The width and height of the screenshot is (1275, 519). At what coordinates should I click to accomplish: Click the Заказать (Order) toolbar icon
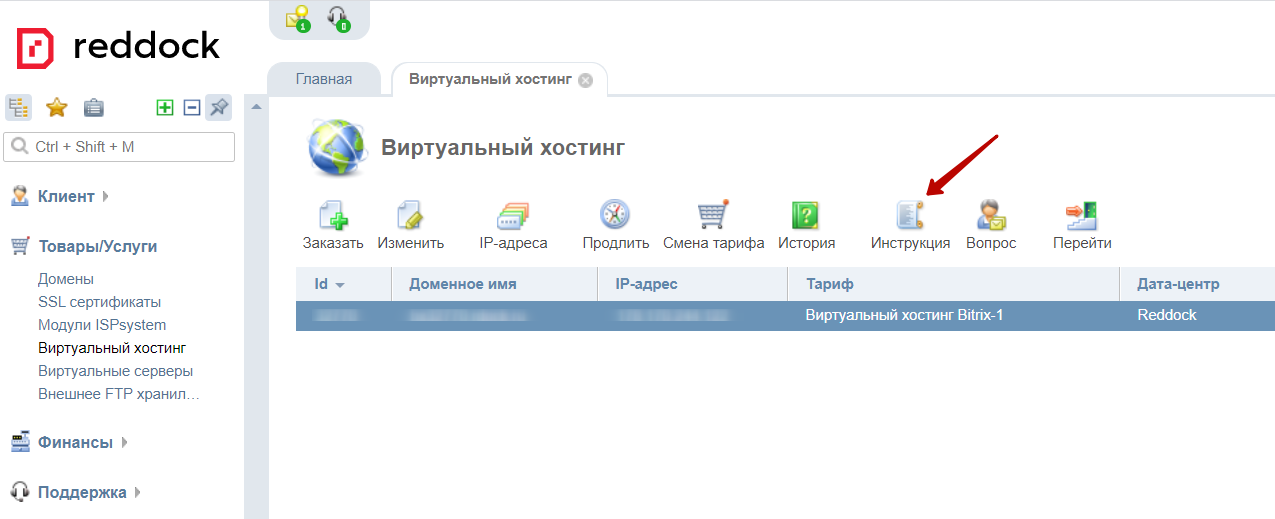click(332, 216)
